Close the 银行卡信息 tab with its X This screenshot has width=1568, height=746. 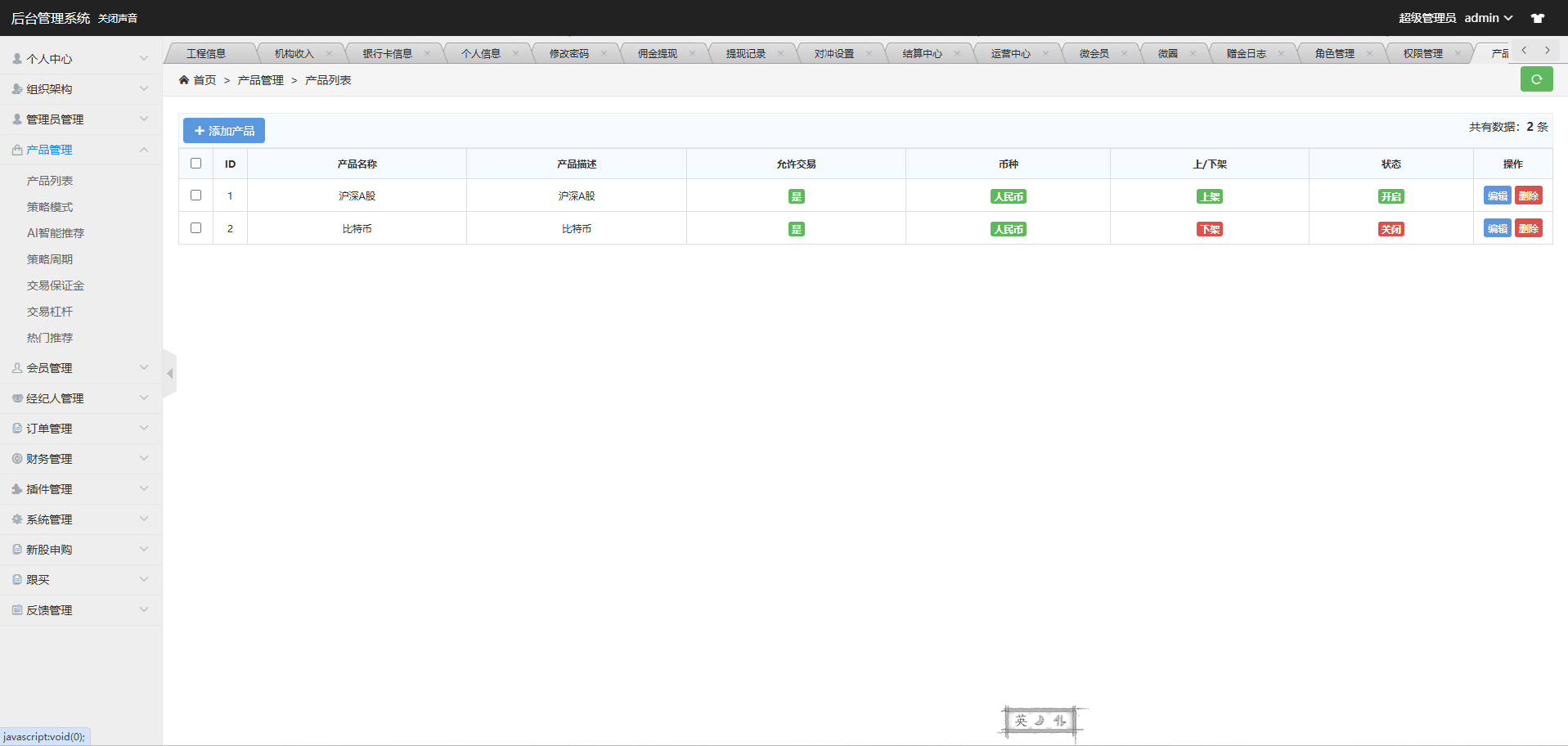(x=427, y=54)
